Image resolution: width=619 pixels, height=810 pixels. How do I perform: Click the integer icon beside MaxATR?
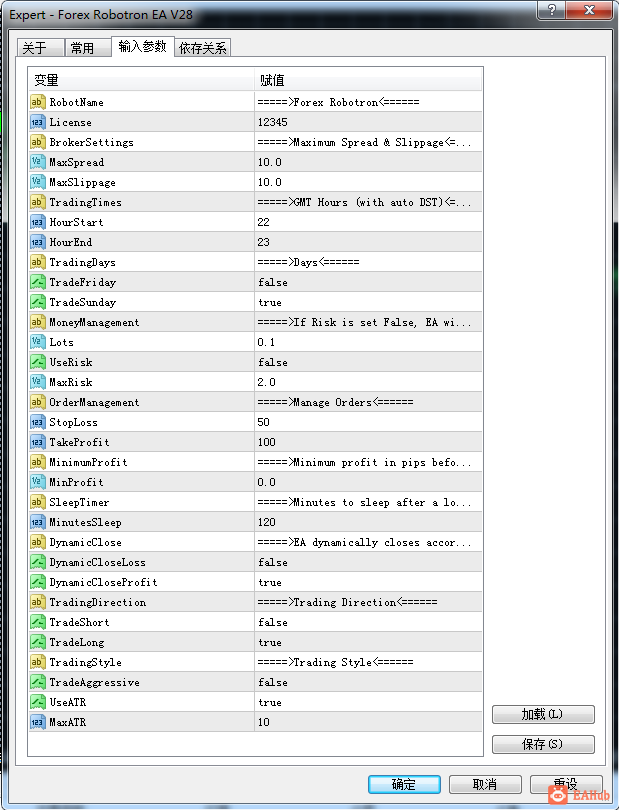[38, 722]
